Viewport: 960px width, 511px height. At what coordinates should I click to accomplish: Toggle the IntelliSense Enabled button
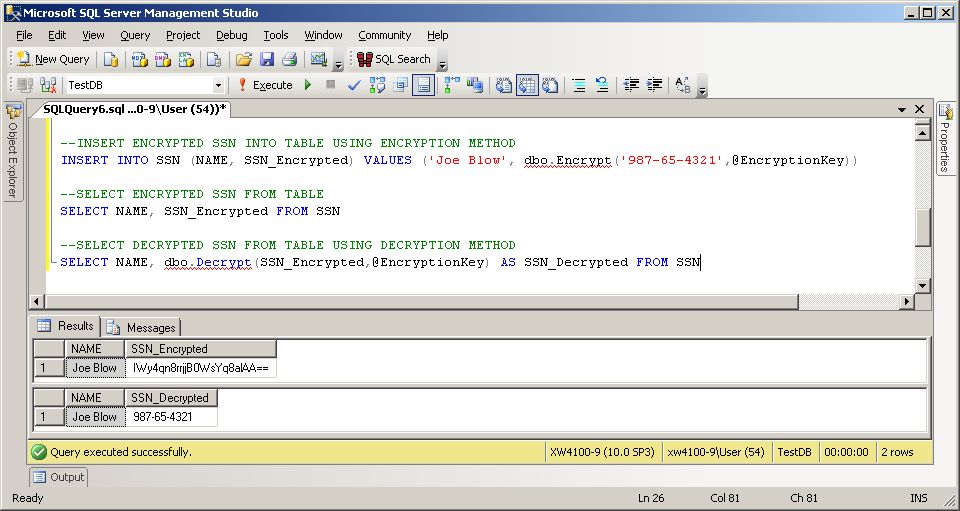[x=424, y=85]
